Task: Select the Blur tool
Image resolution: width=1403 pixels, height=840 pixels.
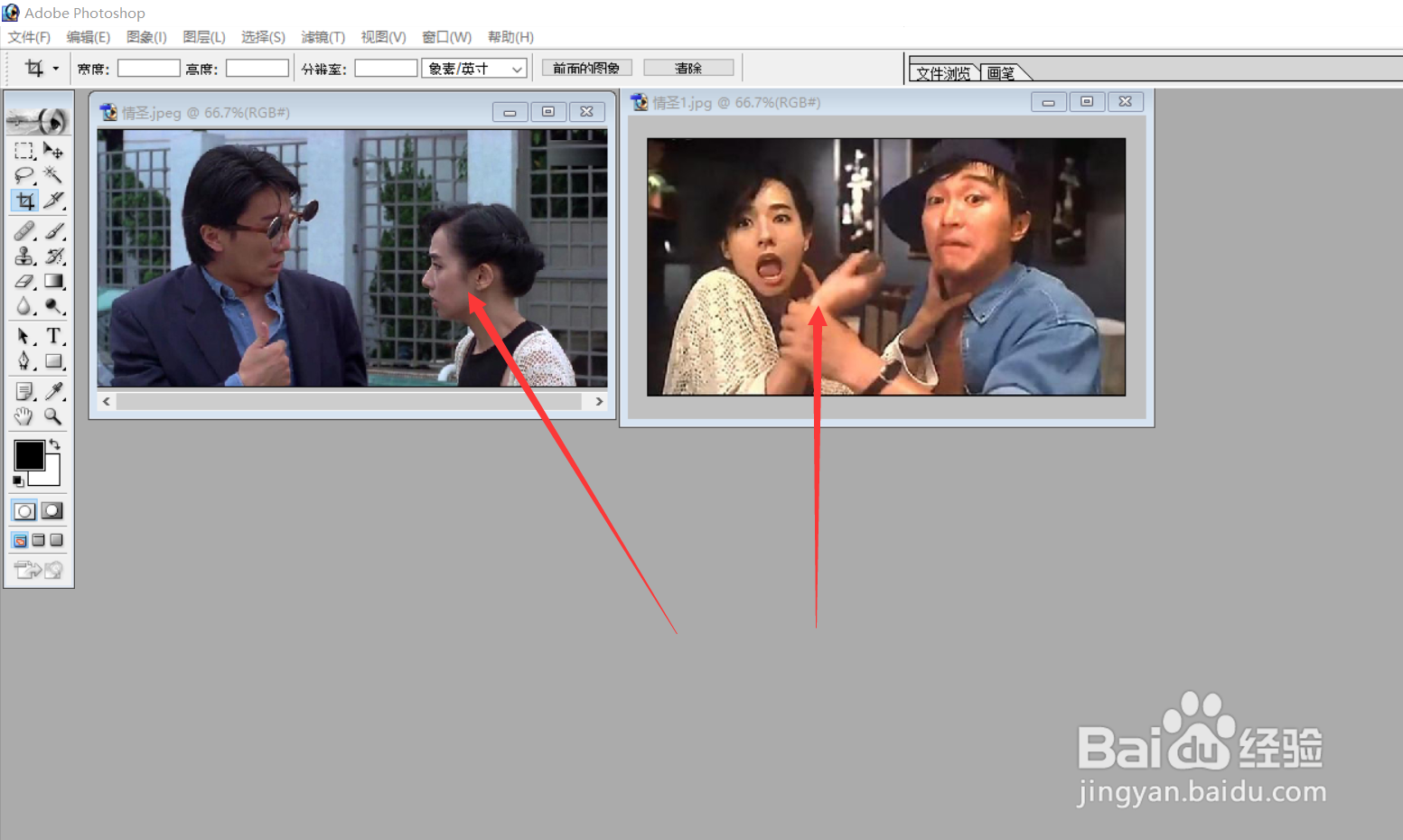Action: [x=24, y=307]
